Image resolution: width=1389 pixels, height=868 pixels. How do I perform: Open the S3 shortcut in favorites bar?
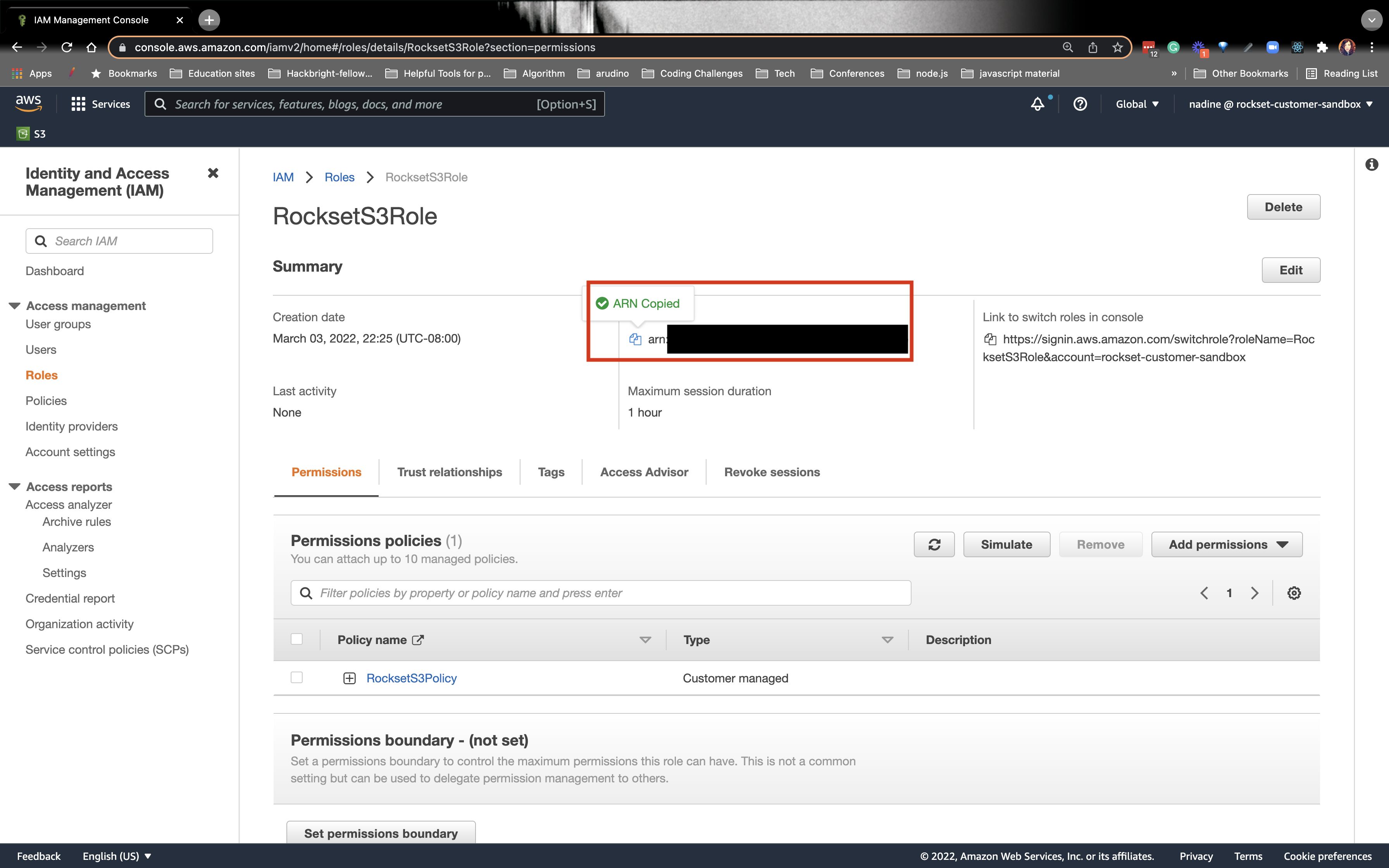(x=31, y=134)
